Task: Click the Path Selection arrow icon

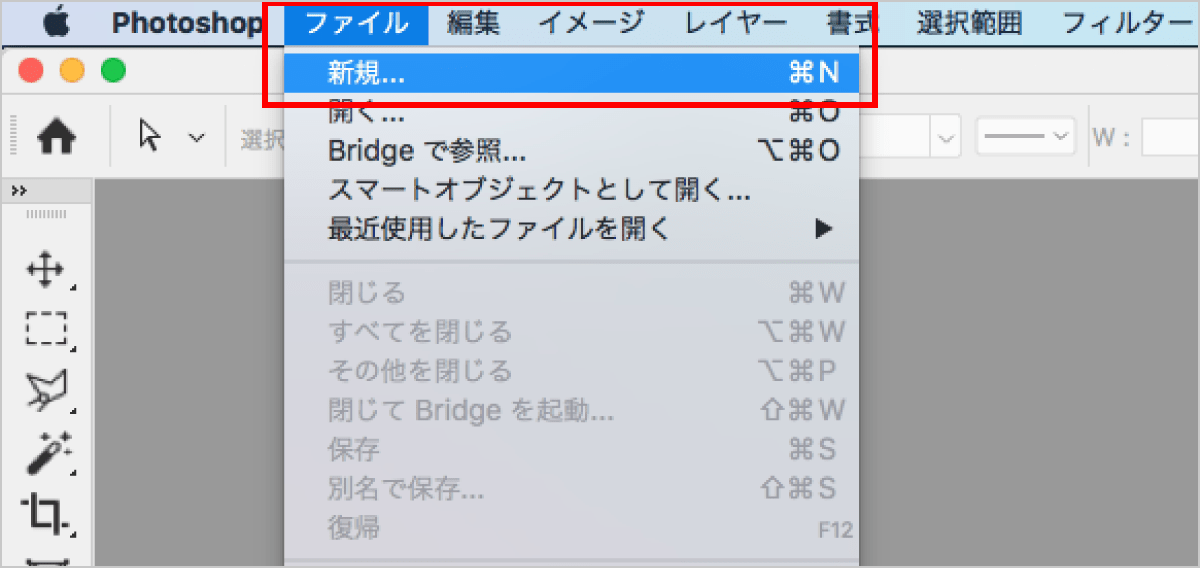Action: point(150,136)
